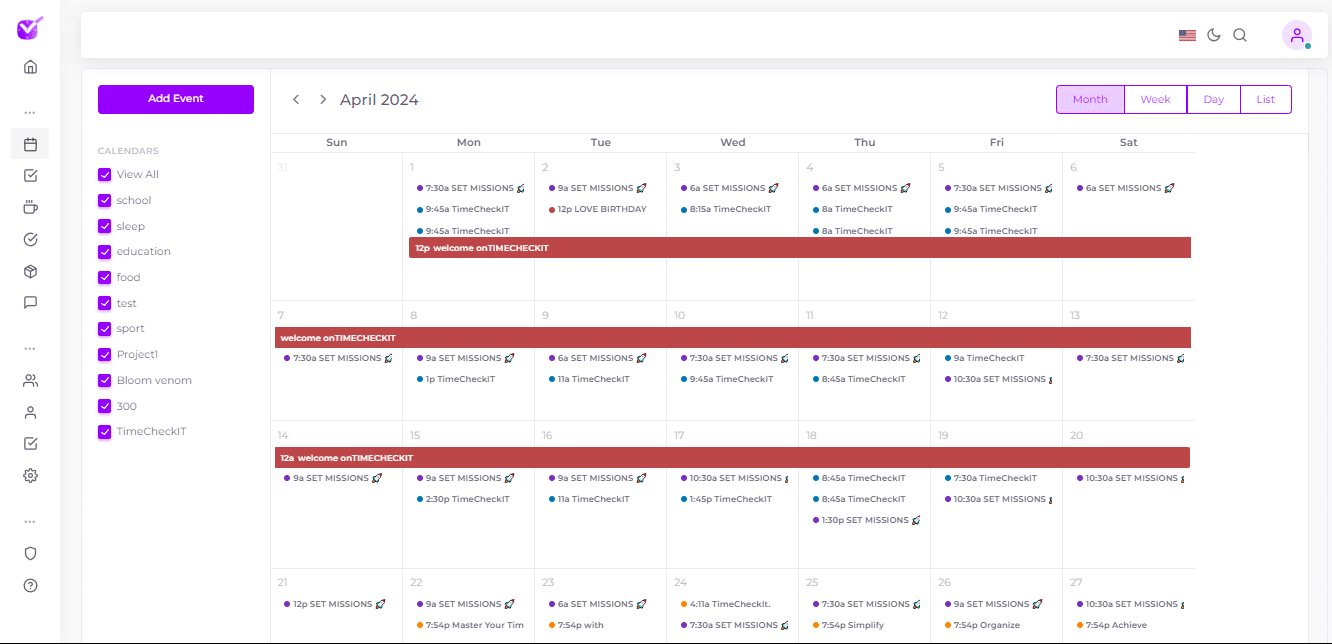Go to next month arrow

click(323, 100)
